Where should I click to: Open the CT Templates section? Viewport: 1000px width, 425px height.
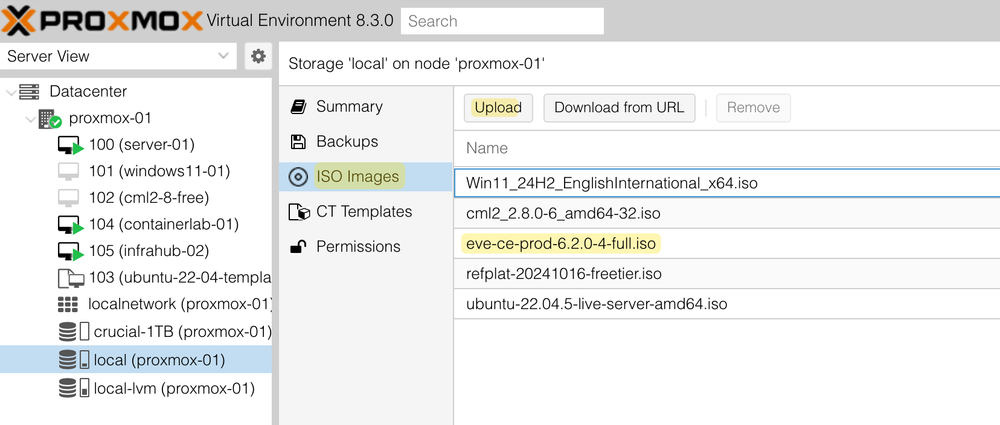pos(364,211)
